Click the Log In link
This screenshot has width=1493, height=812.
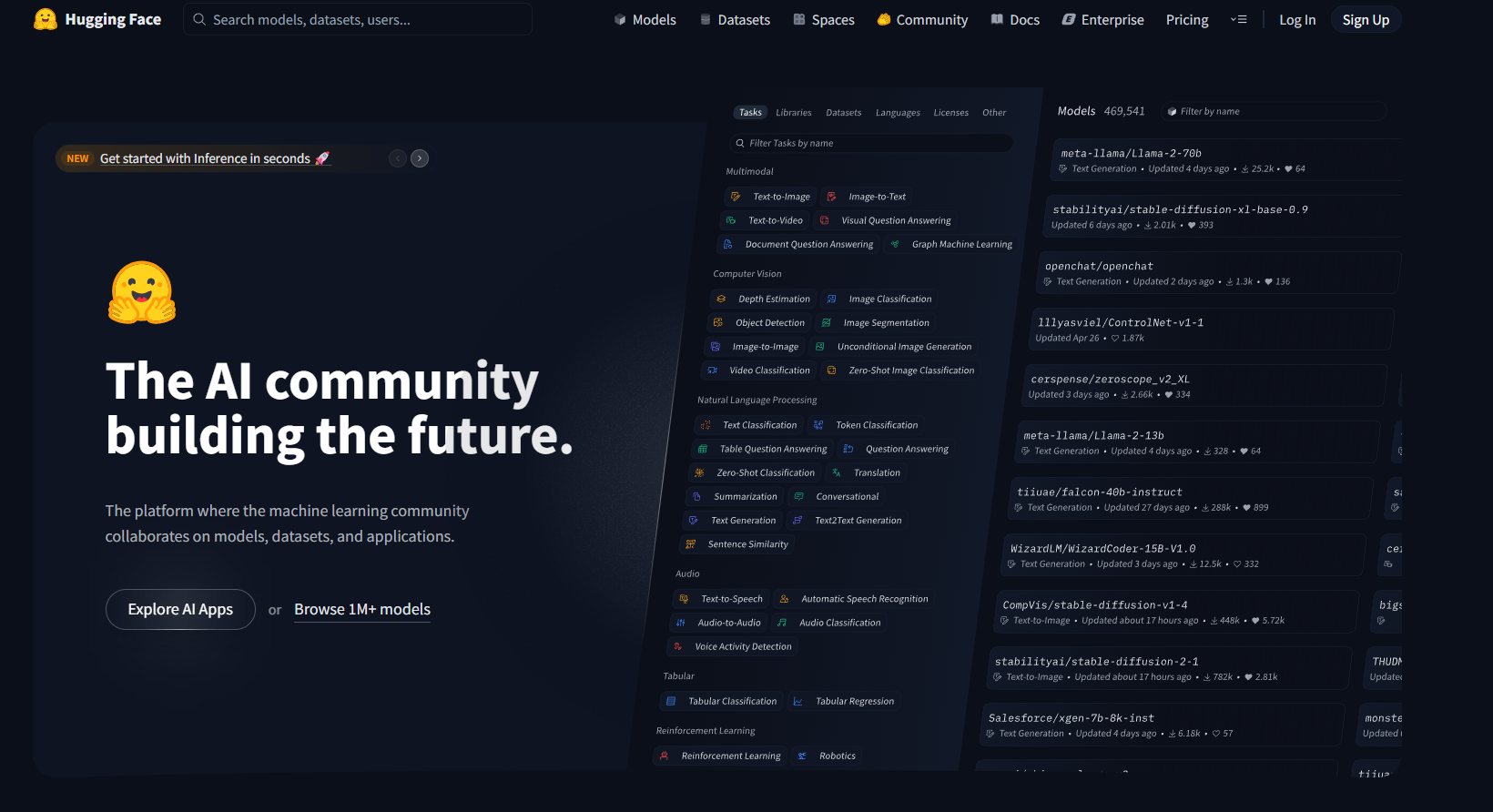click(x=1297, y=19)
